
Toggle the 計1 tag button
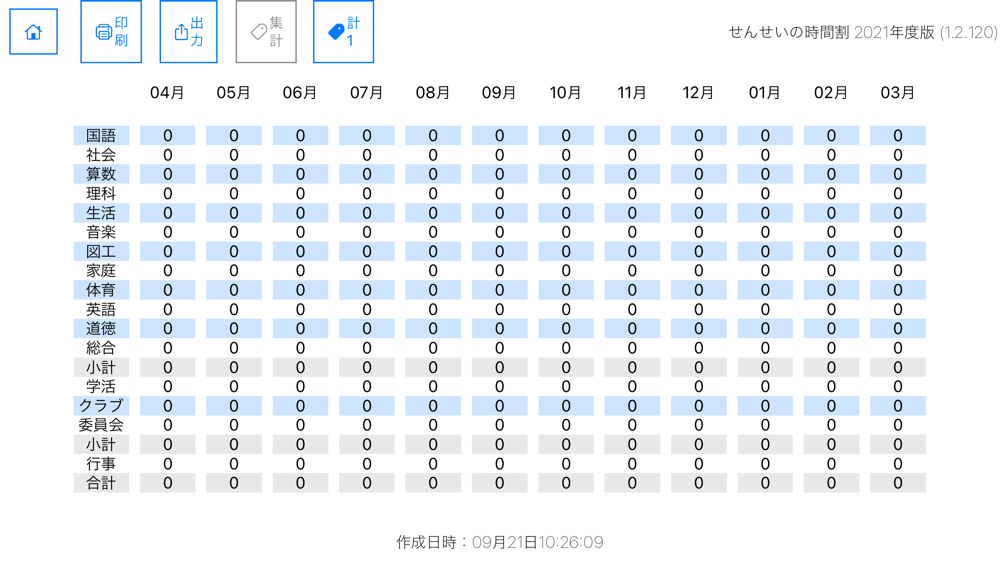(x=343, y=32)
